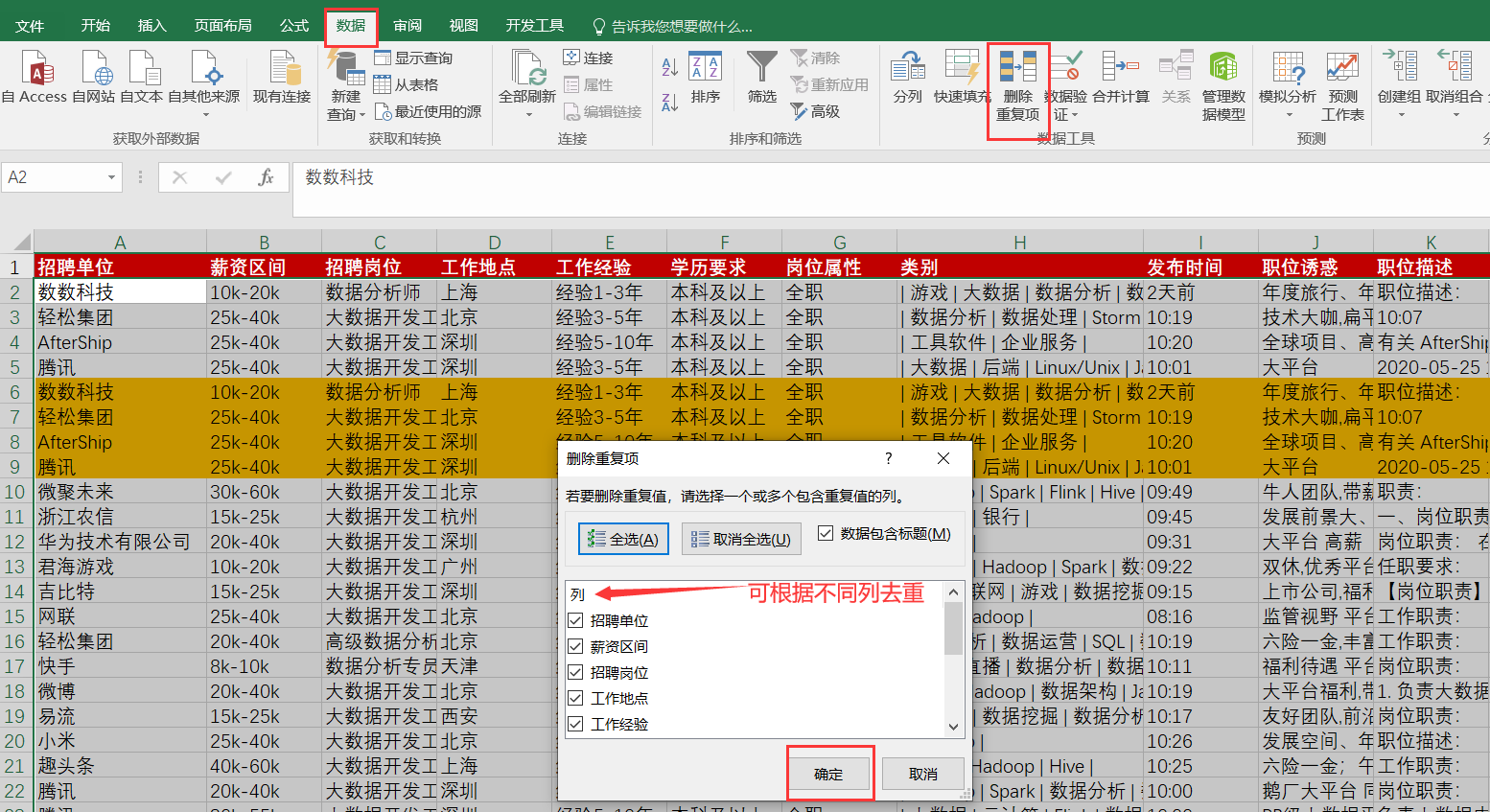Click 合并计算 consolidate
Image resolution: width=1490 pixels, height=812 pixels.
(1121, 78)
